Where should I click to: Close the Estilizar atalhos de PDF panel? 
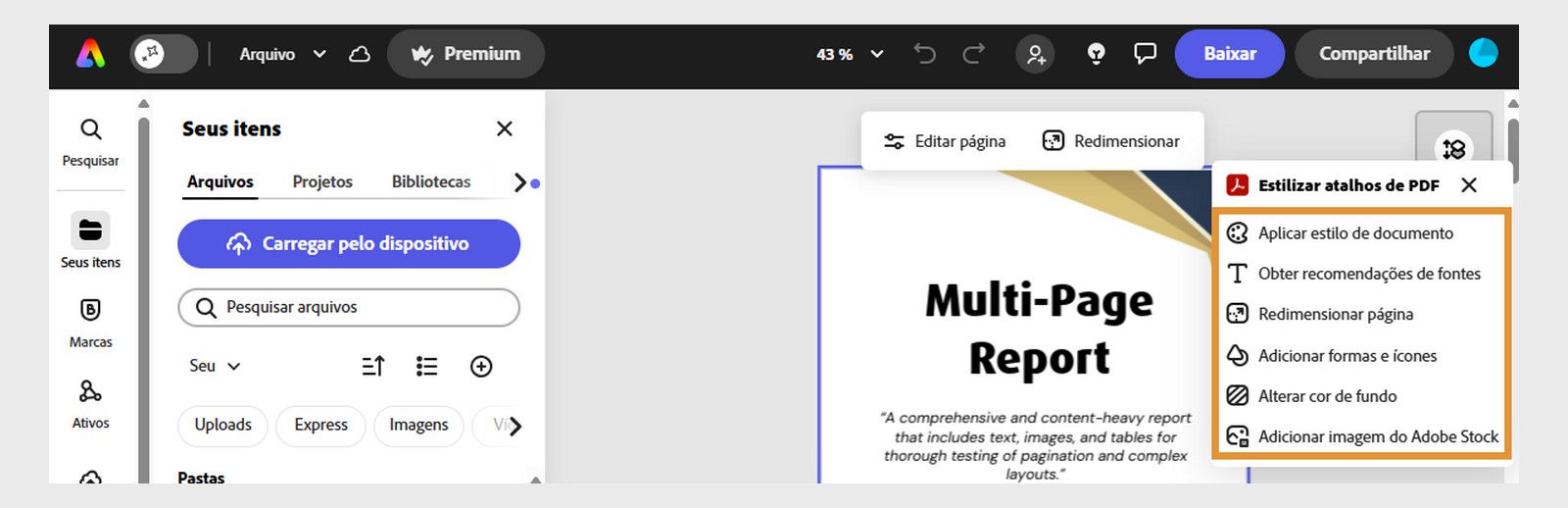(1469, 185)
